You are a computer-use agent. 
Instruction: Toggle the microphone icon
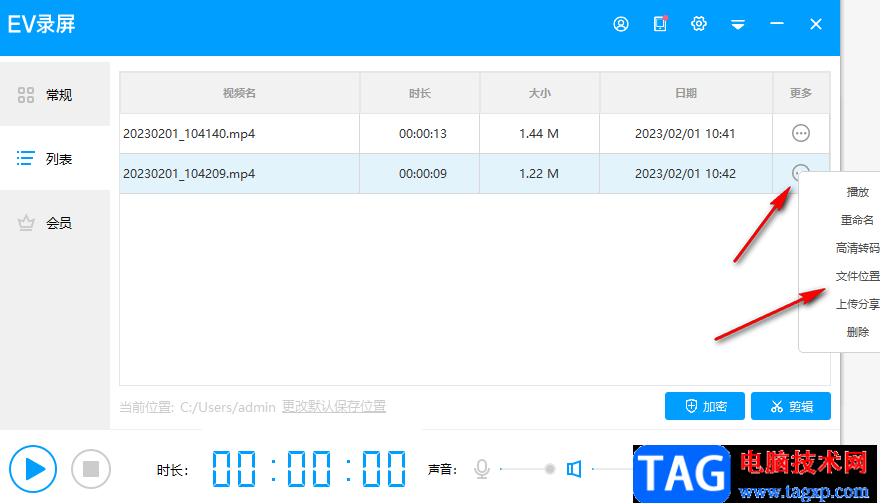click(482, 469)
